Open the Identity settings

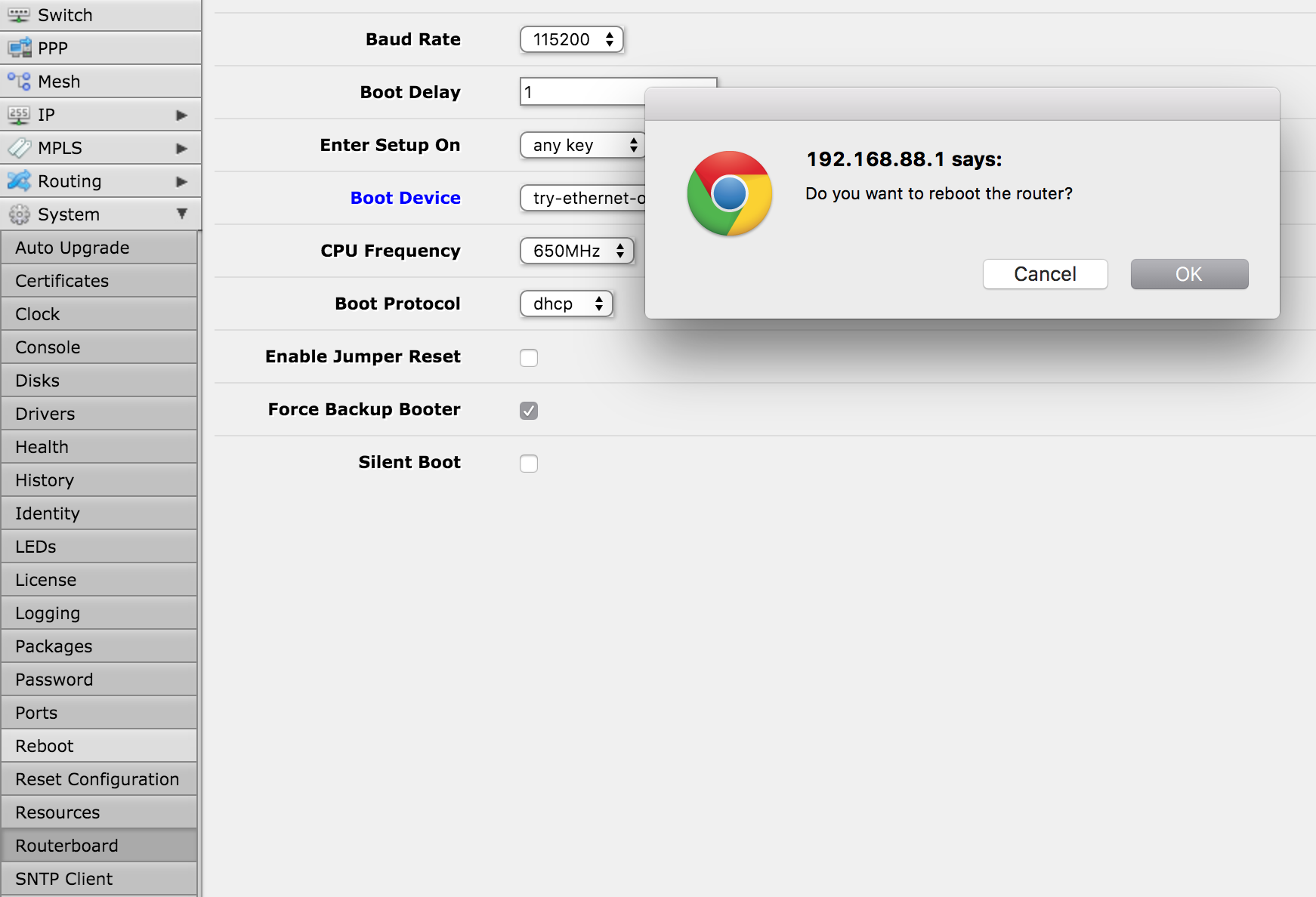point(99,513)
